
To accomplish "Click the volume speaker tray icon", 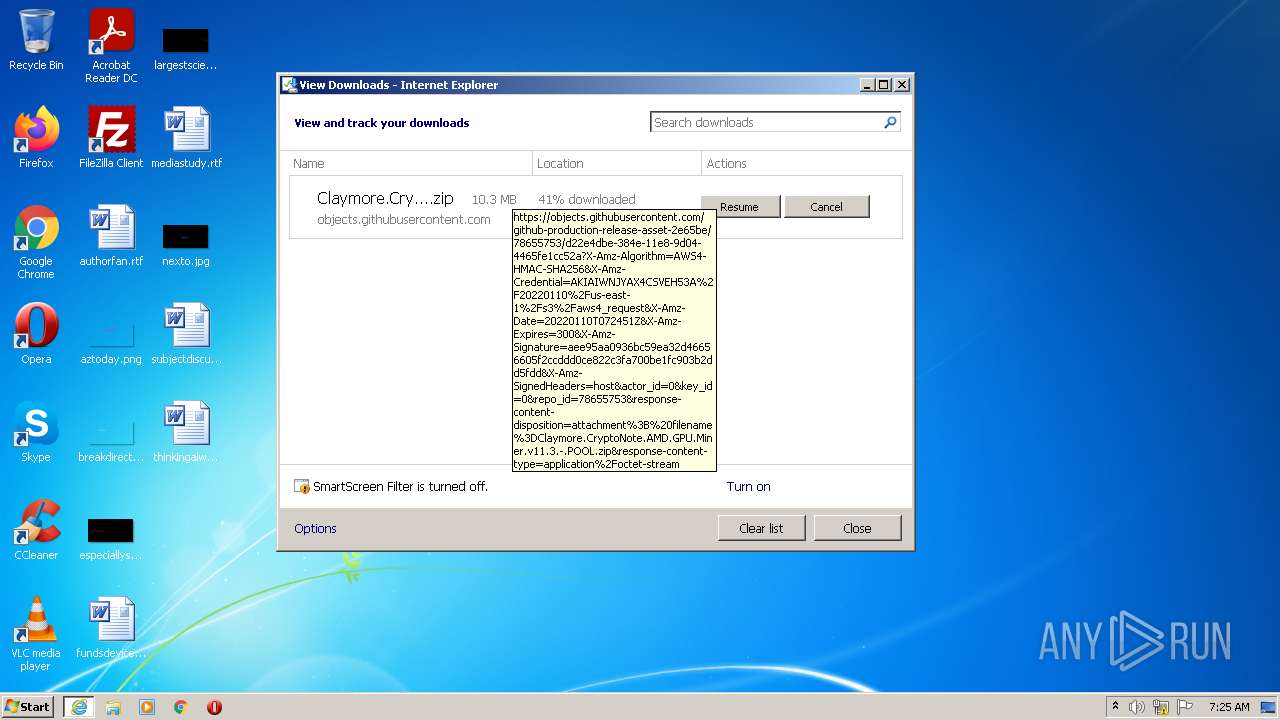I will pyautogui.click(x=1137, y=707).
